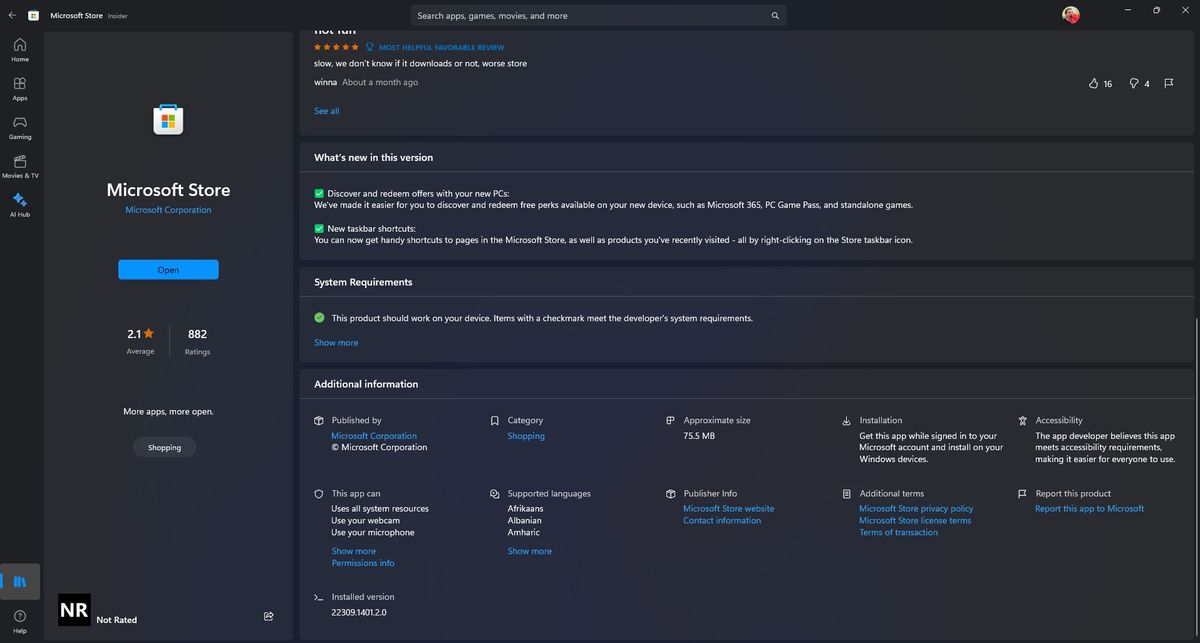Go to the Home tab
The width and height of the screenshot is (1200, 643).
(x=20, y=49)
